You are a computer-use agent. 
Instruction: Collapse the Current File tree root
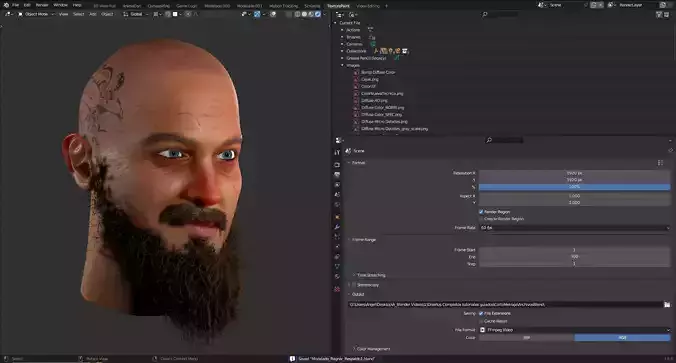tap(335, 23)
